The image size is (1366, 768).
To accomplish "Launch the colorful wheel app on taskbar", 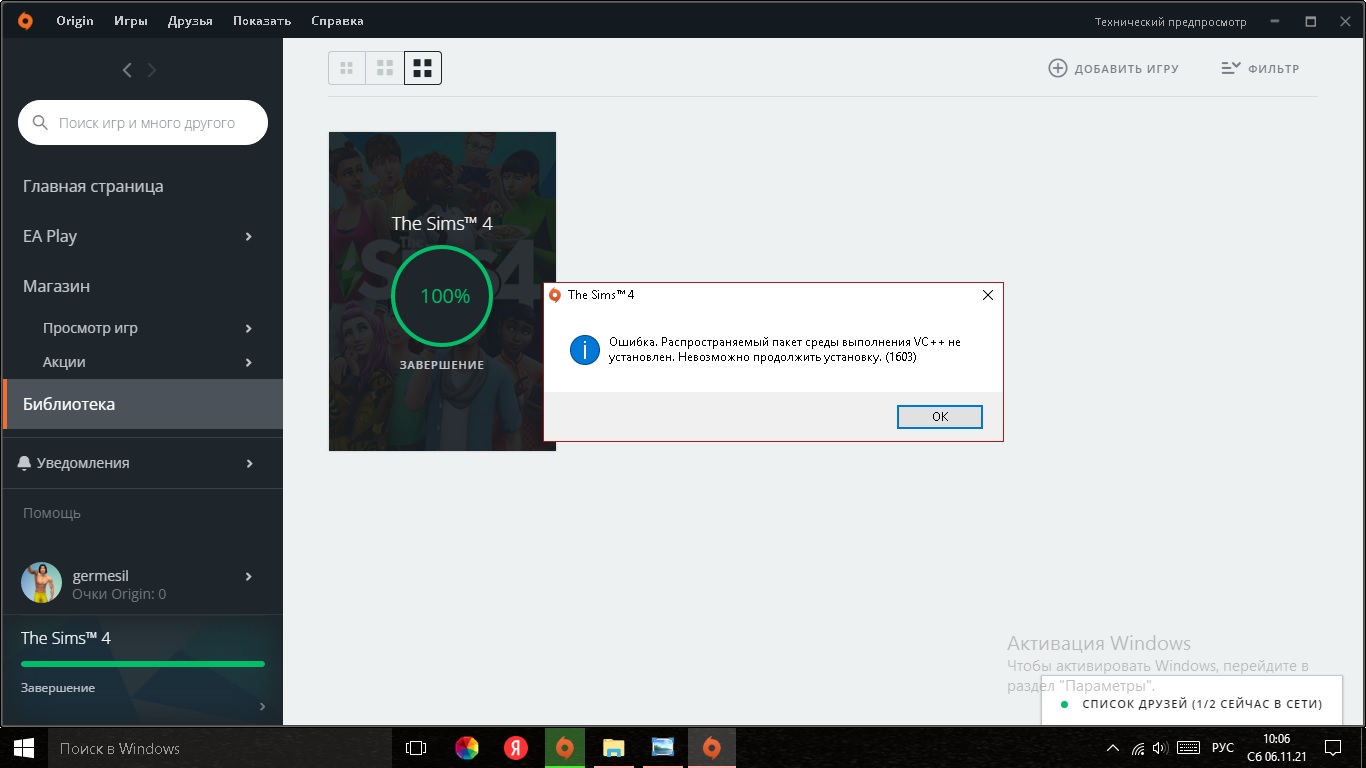I will pyautogui.click(x=467, y=748).
